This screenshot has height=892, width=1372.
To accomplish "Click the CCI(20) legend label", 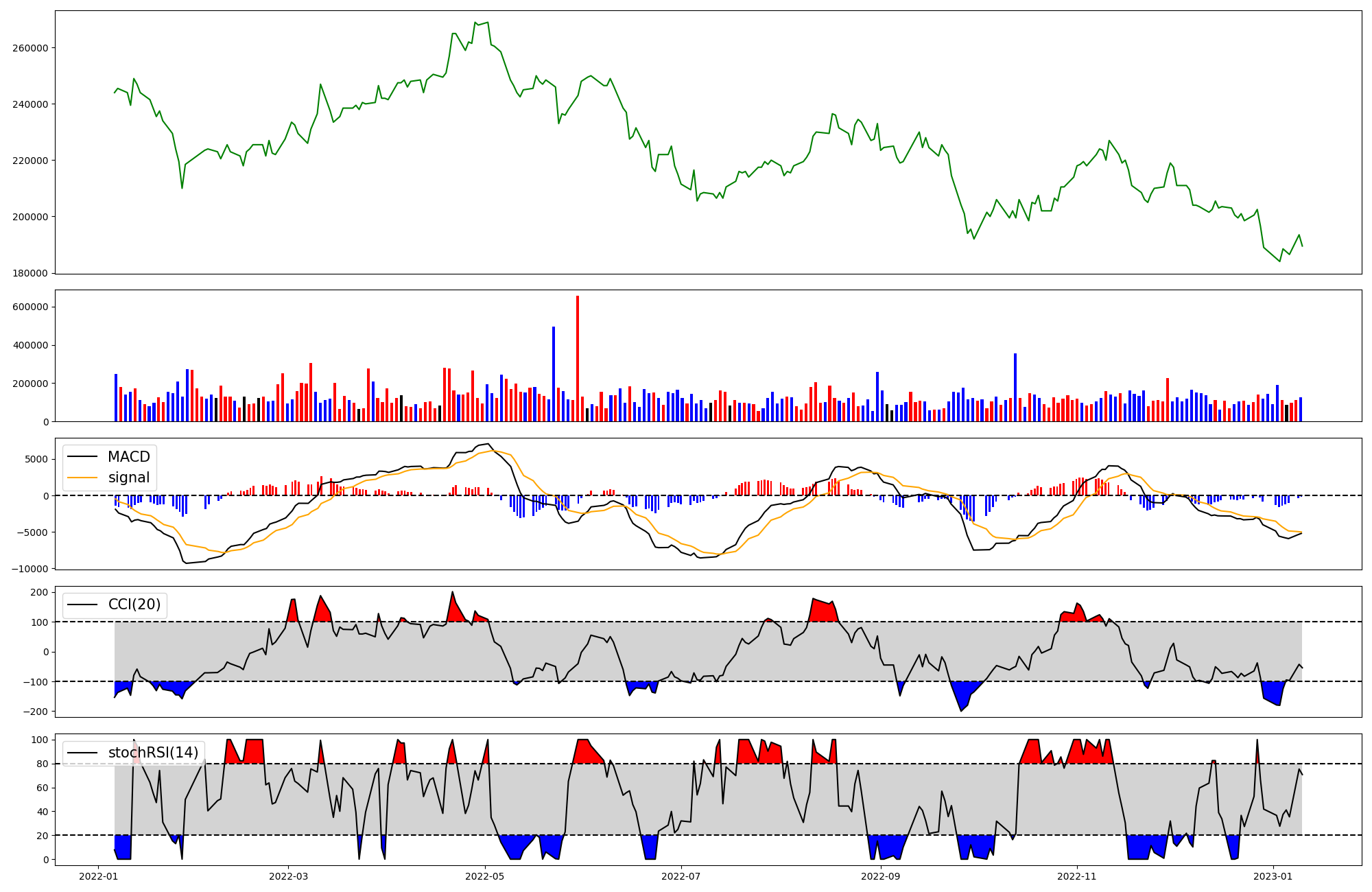I will tap(134, 605).
